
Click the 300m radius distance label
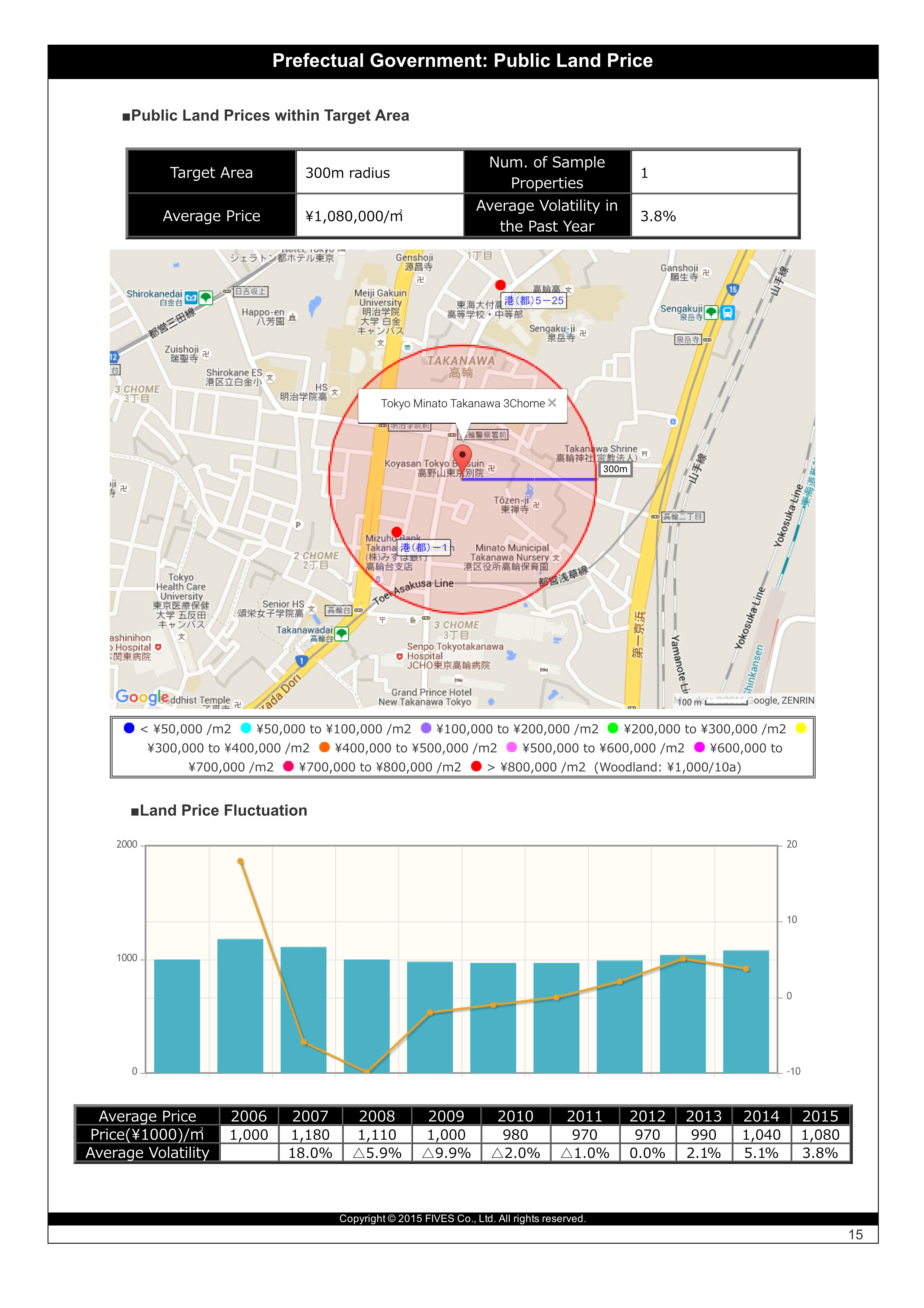[615, 469]
